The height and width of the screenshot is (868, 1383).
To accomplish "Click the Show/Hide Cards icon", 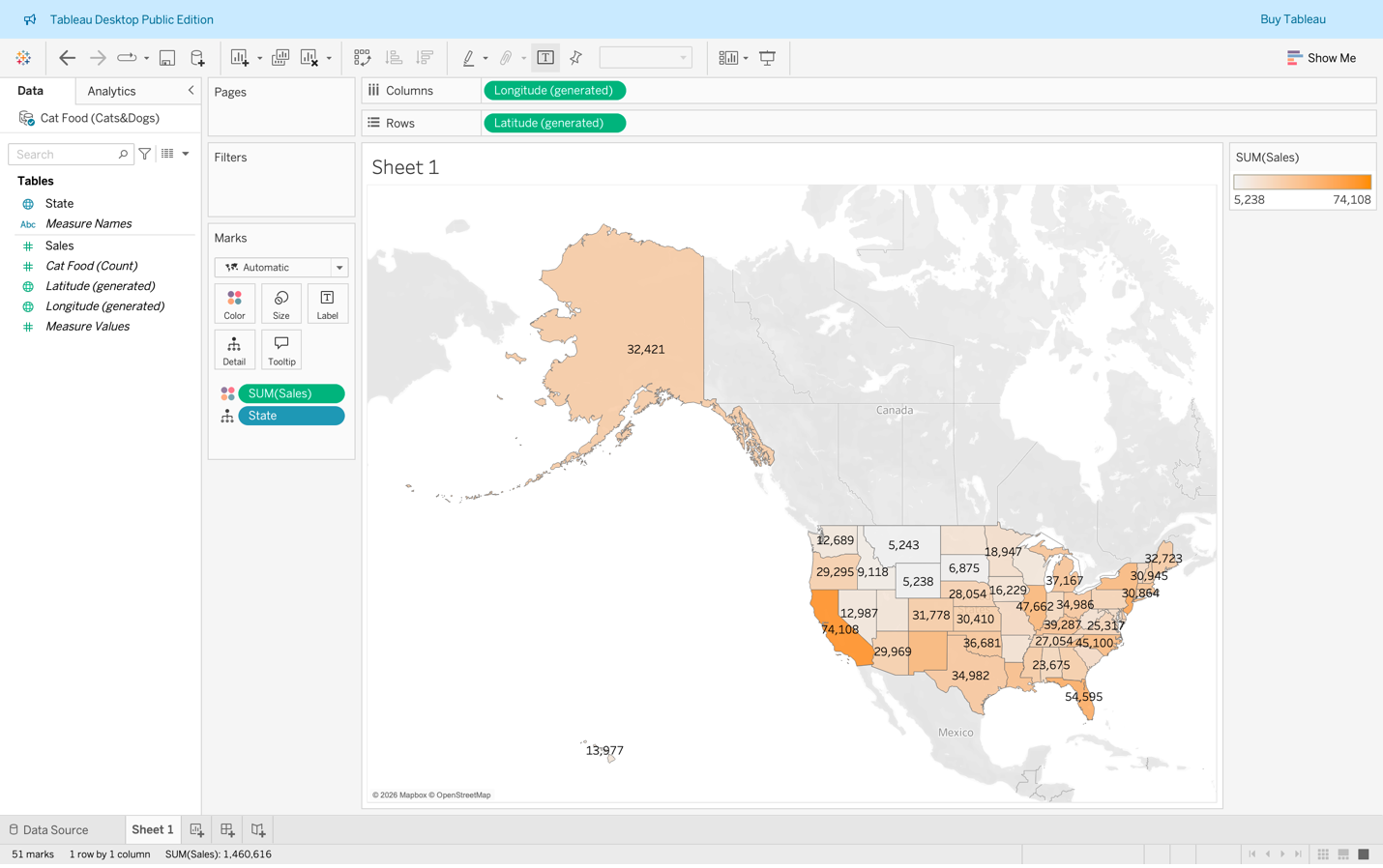I will (728, 58).
